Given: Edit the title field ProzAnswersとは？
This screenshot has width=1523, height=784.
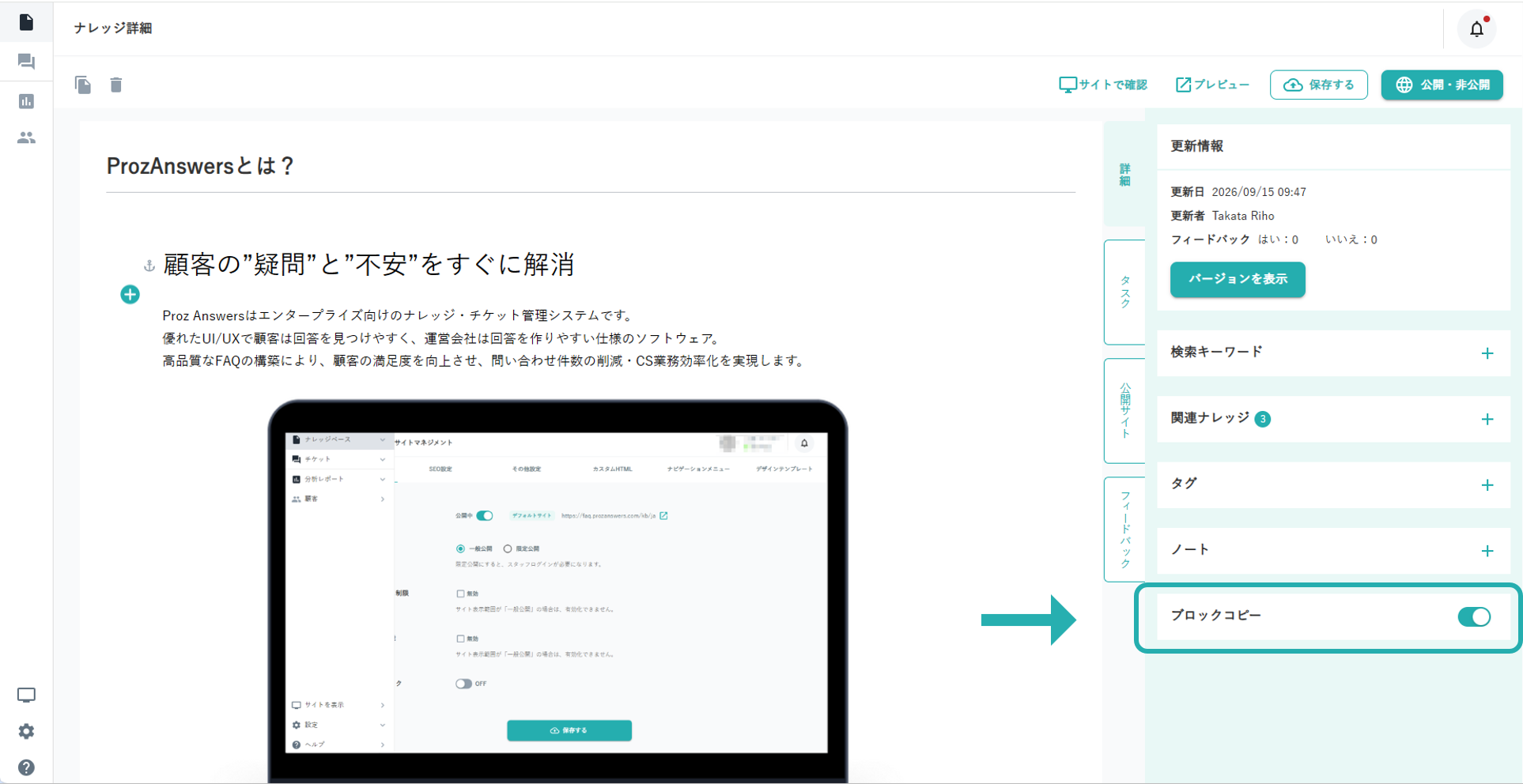Looking at the screenshot, I should (591, 167).
